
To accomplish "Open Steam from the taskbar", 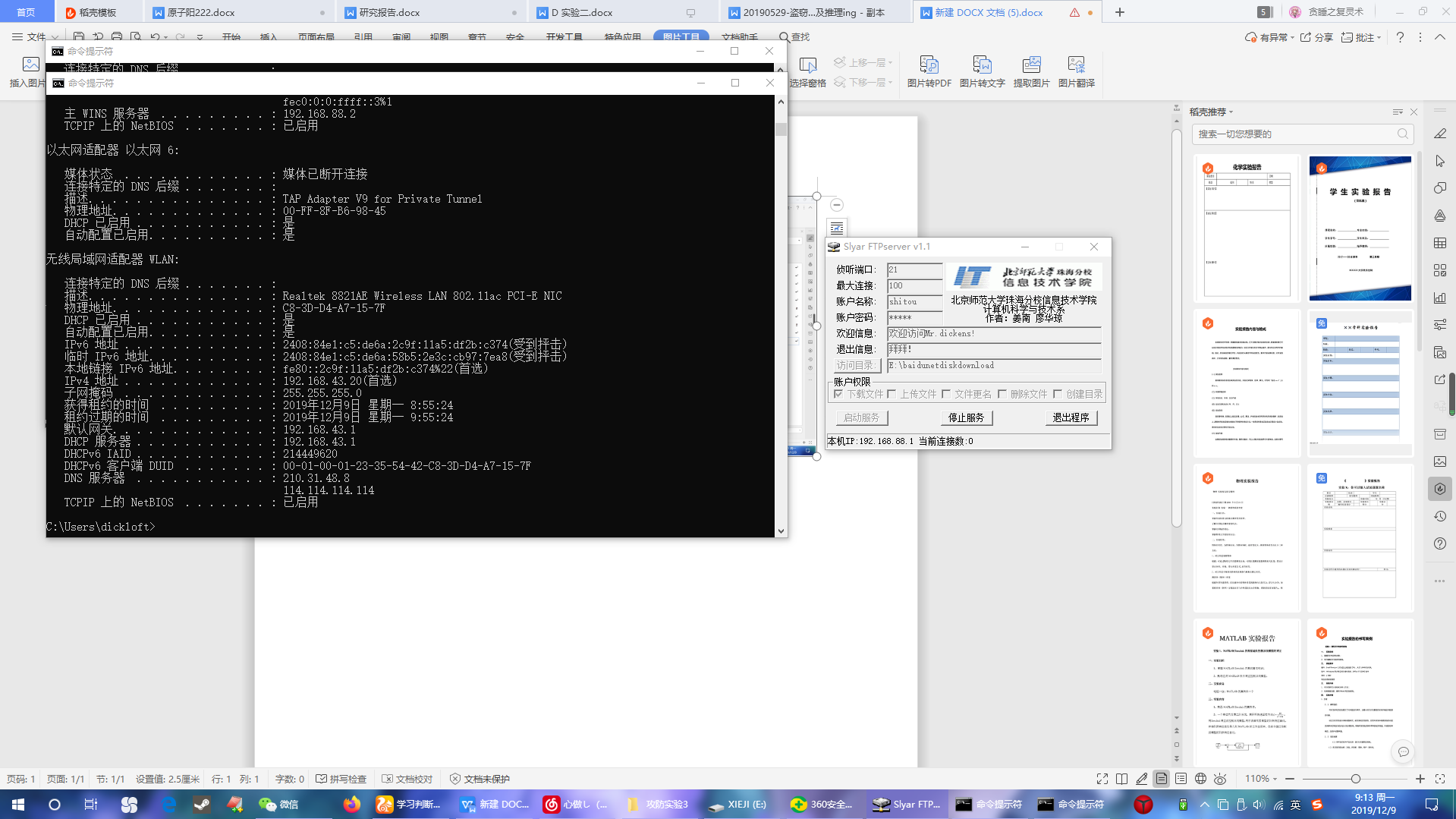I will [x=202, y=805].
